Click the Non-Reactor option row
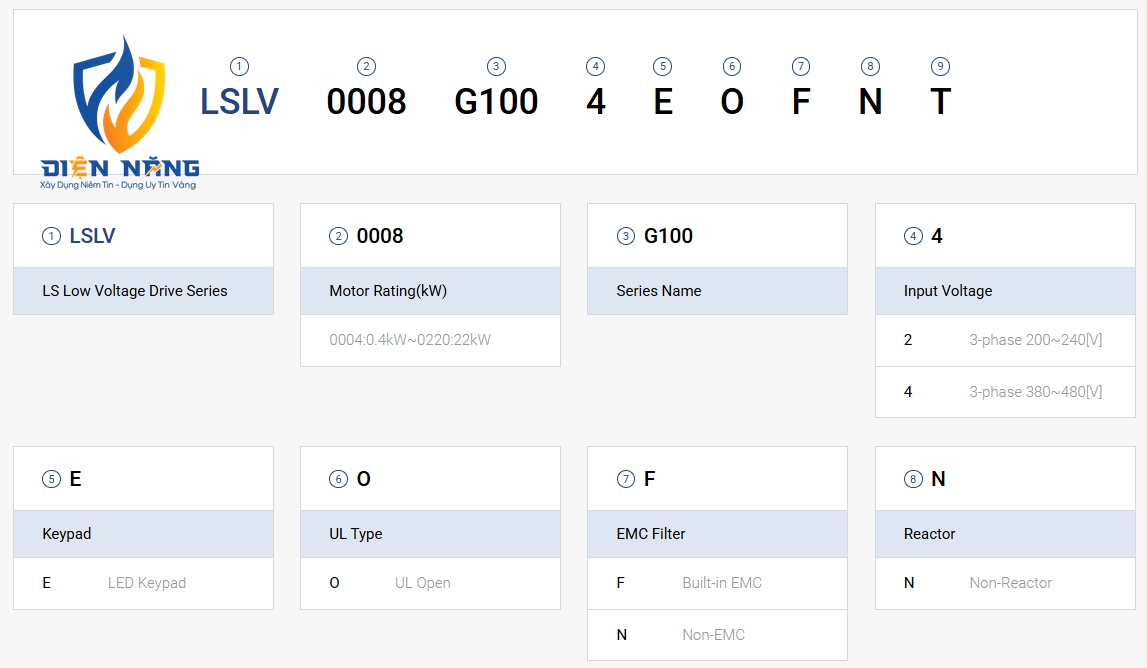 click(x=1005, y=583)
